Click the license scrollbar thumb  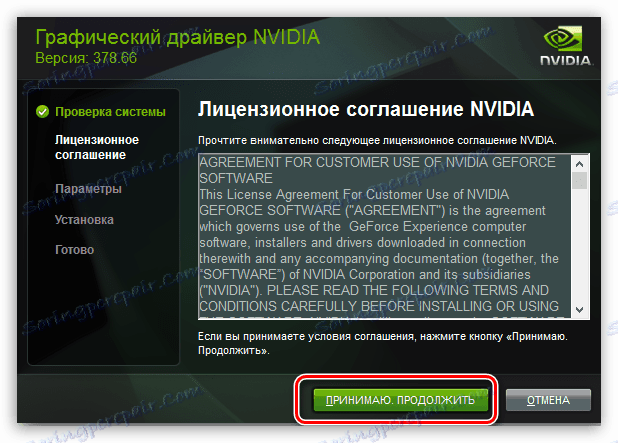(579, 181)
